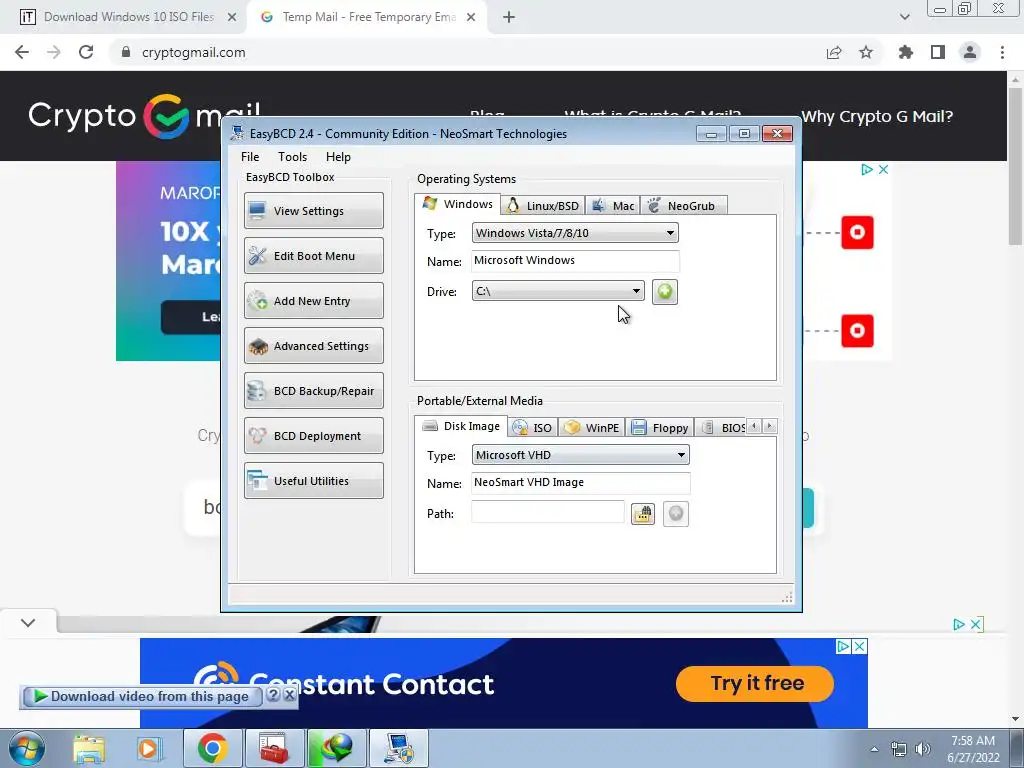
Task: Switch to the NeoGrub tab
Action: pos(683,206)
